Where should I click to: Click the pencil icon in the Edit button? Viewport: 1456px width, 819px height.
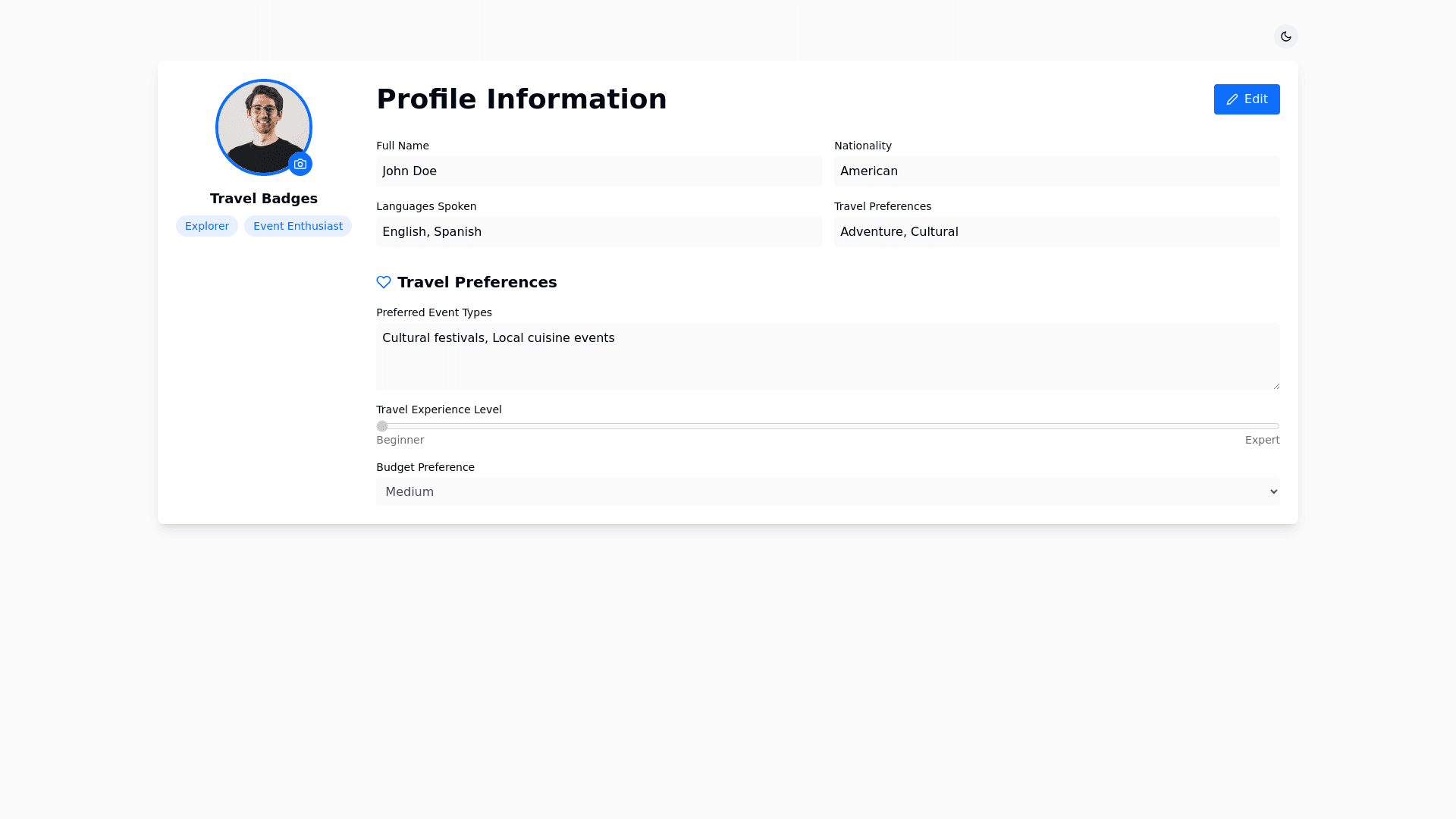[x=1232, y=99]
